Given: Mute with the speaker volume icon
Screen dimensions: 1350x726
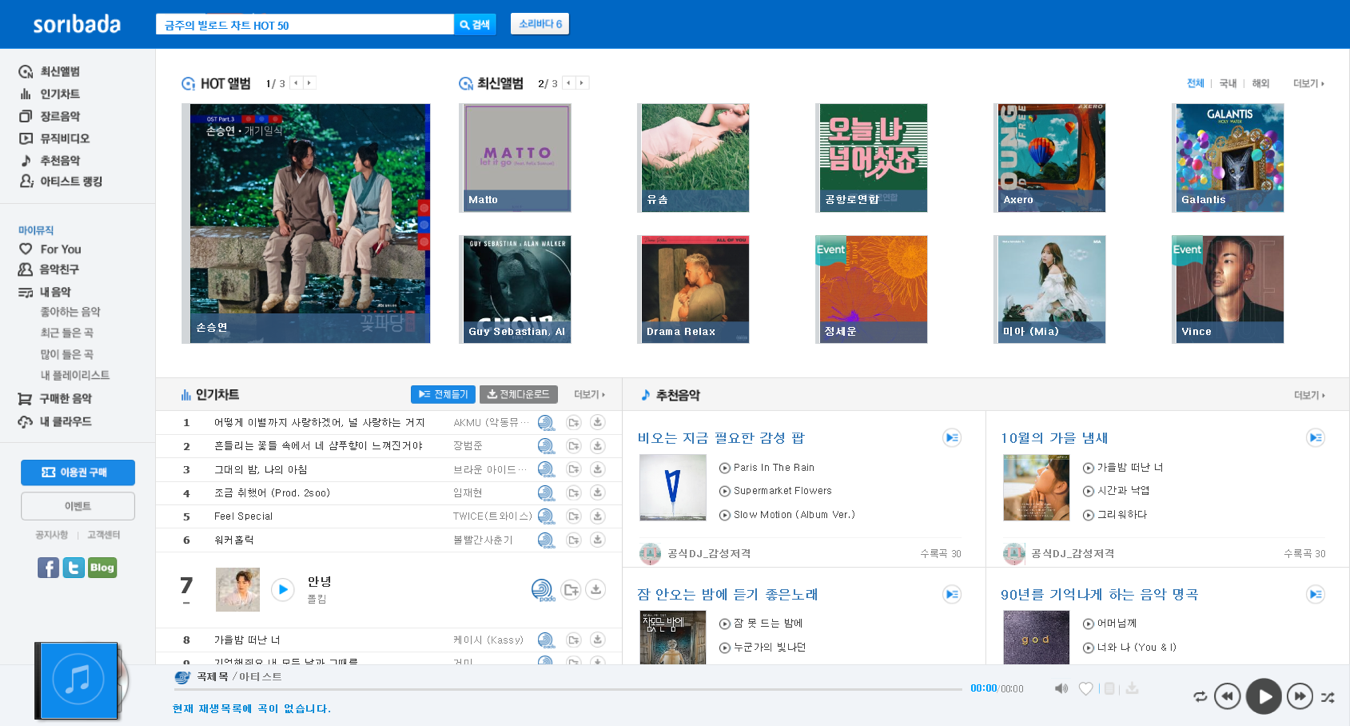Looking at the screenshot, I should [x=1061, y=688].
